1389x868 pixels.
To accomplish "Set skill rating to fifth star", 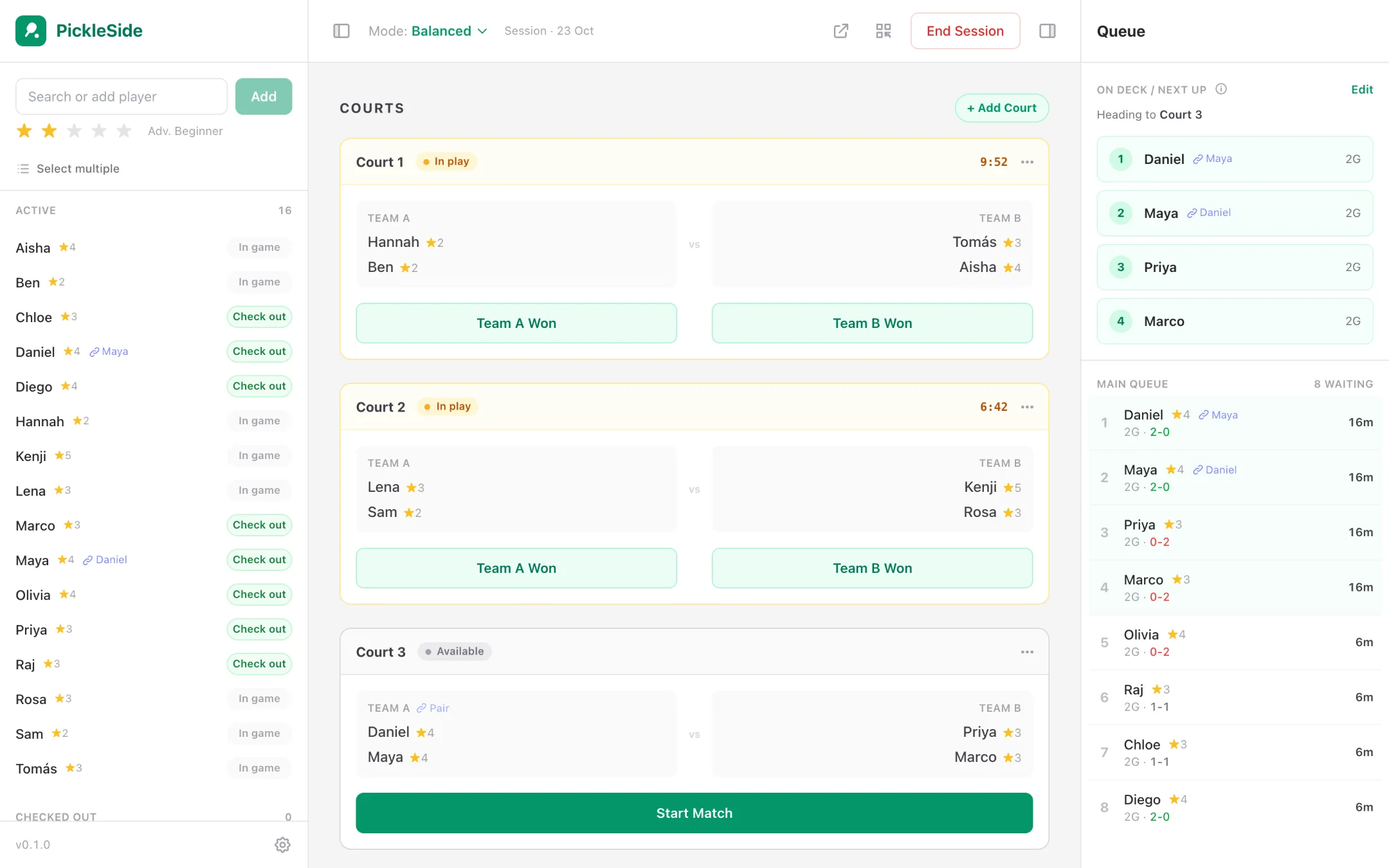I will pyautogui.click(x=124, y=131).
